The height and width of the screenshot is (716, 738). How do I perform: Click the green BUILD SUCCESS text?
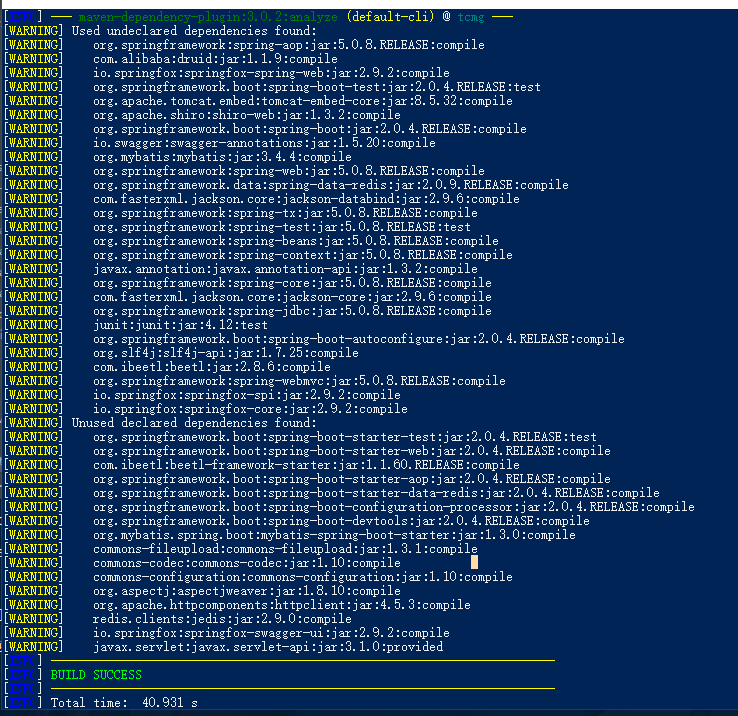96,675
